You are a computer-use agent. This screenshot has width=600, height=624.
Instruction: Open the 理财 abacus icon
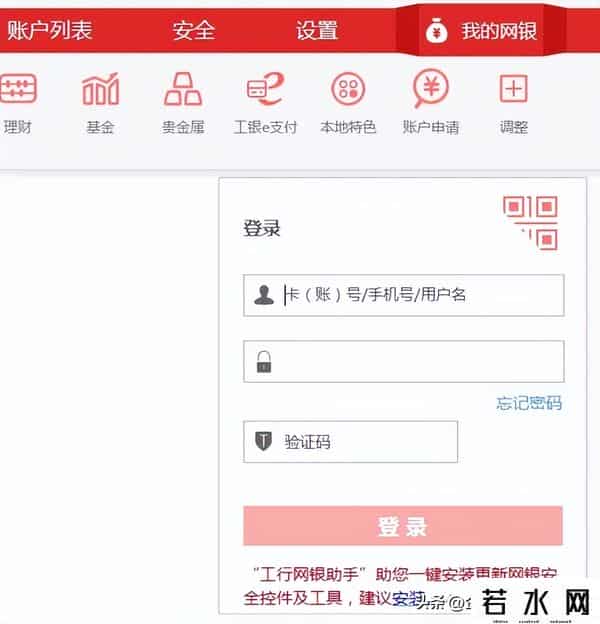pyautogui.click(x=18, y=88)
